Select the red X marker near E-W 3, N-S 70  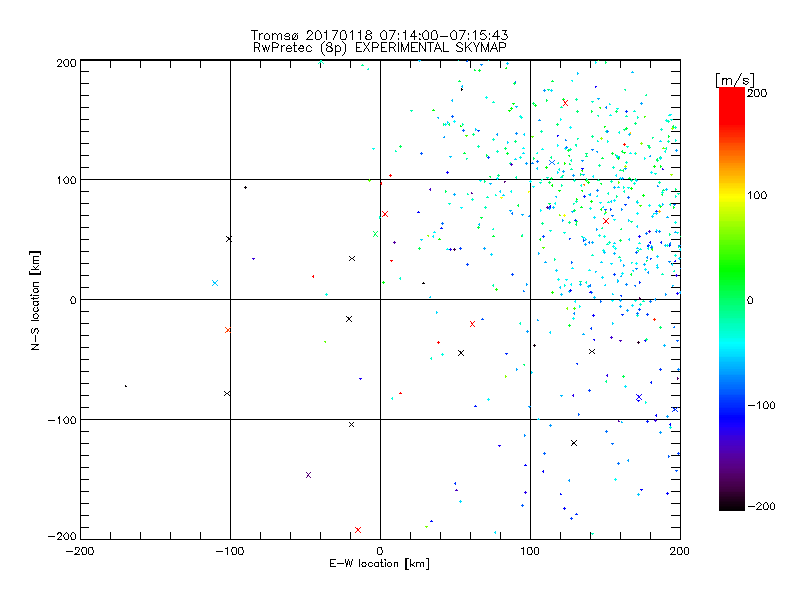[385, 214]
